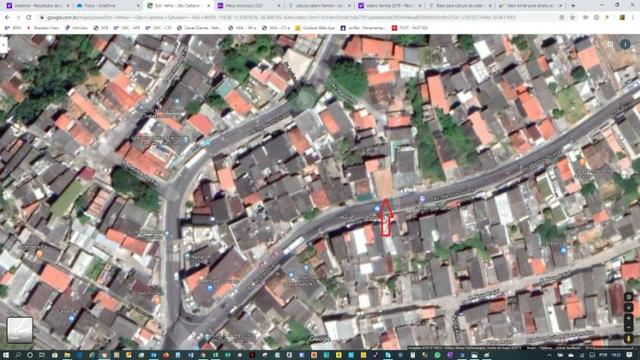The width and height of the screenshot is (640, 360).
Task: Show hidden system tray icons
Action: click(x=549, y=356)
